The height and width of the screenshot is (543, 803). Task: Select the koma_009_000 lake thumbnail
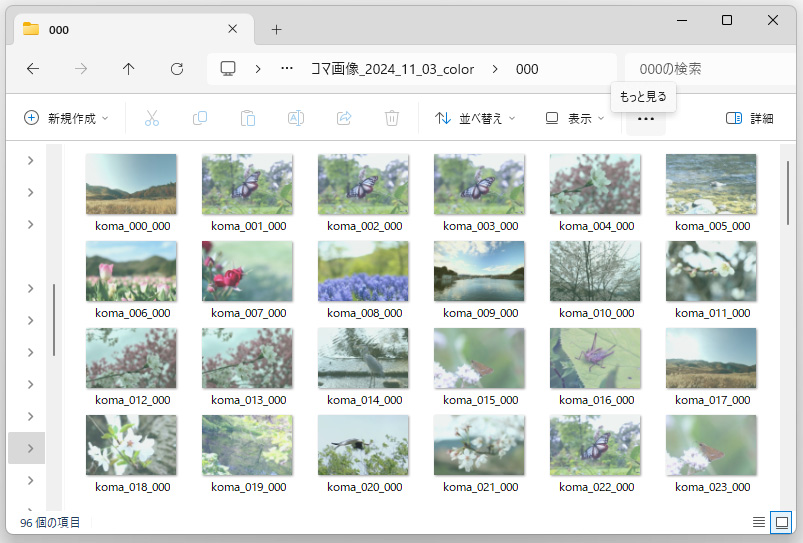[x=479, y=271]
